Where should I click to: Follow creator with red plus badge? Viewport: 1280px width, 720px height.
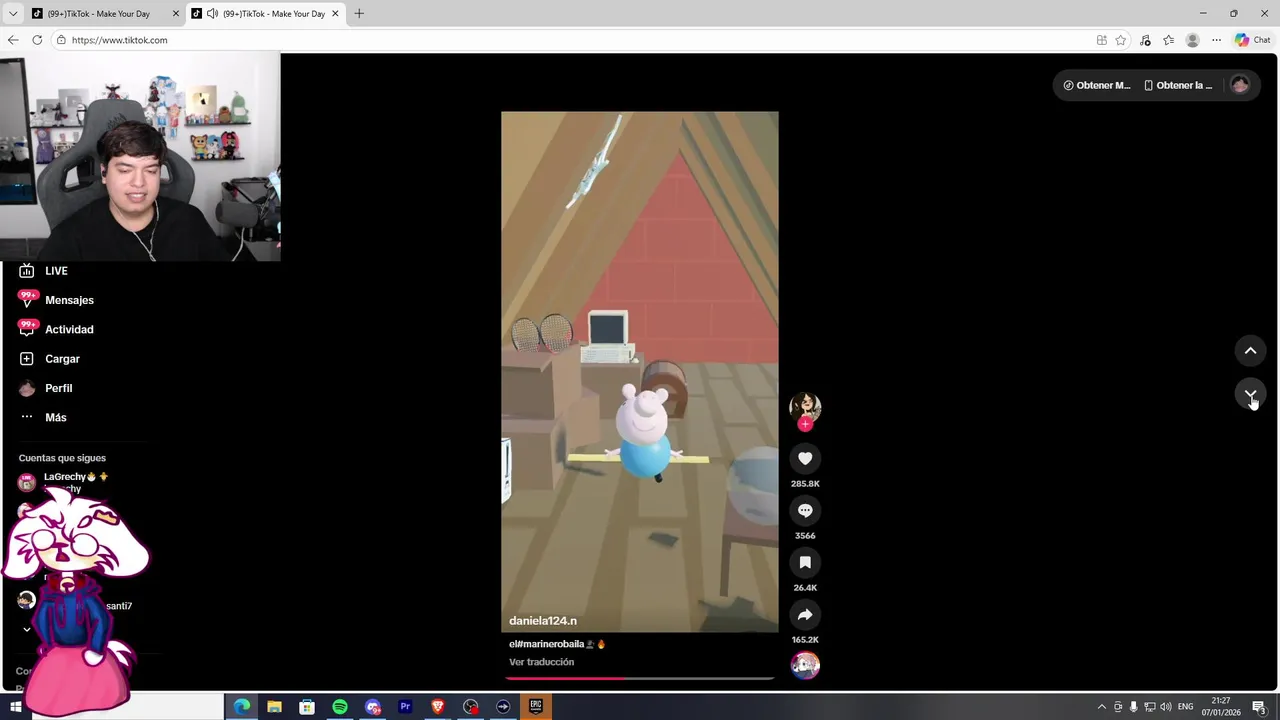(805, 424)
